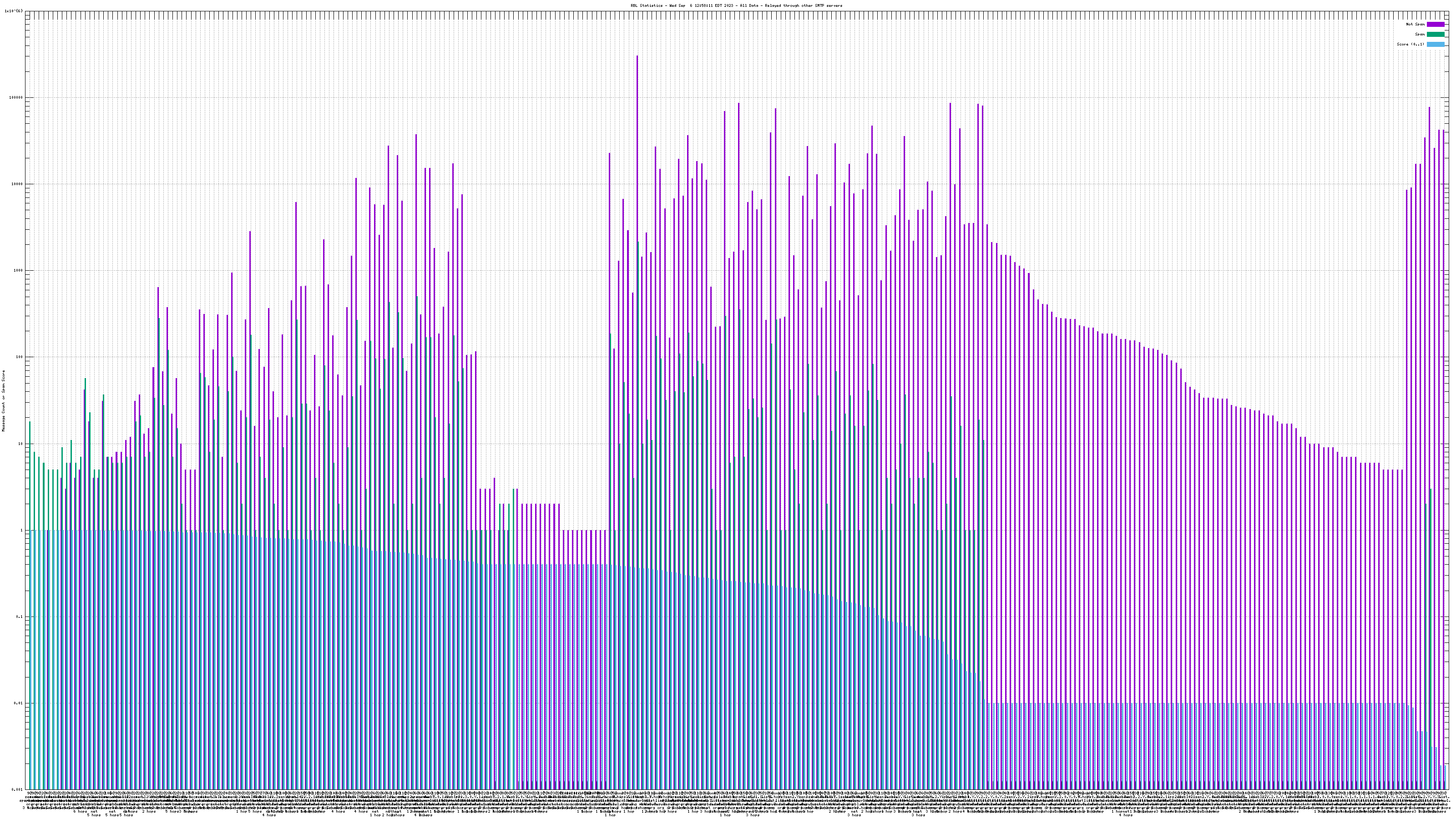Select the 'Score (0..1)' legend label text
Viewport: 1456px width, 819px height.
pos(1410,44)
